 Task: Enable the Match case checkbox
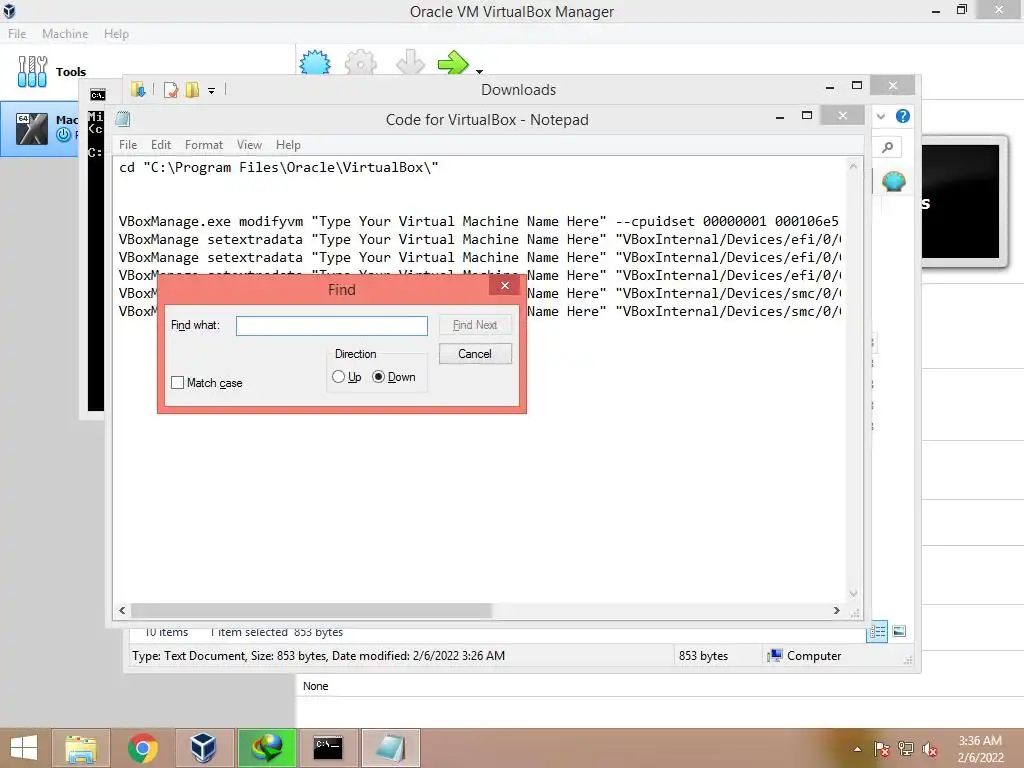177,383
